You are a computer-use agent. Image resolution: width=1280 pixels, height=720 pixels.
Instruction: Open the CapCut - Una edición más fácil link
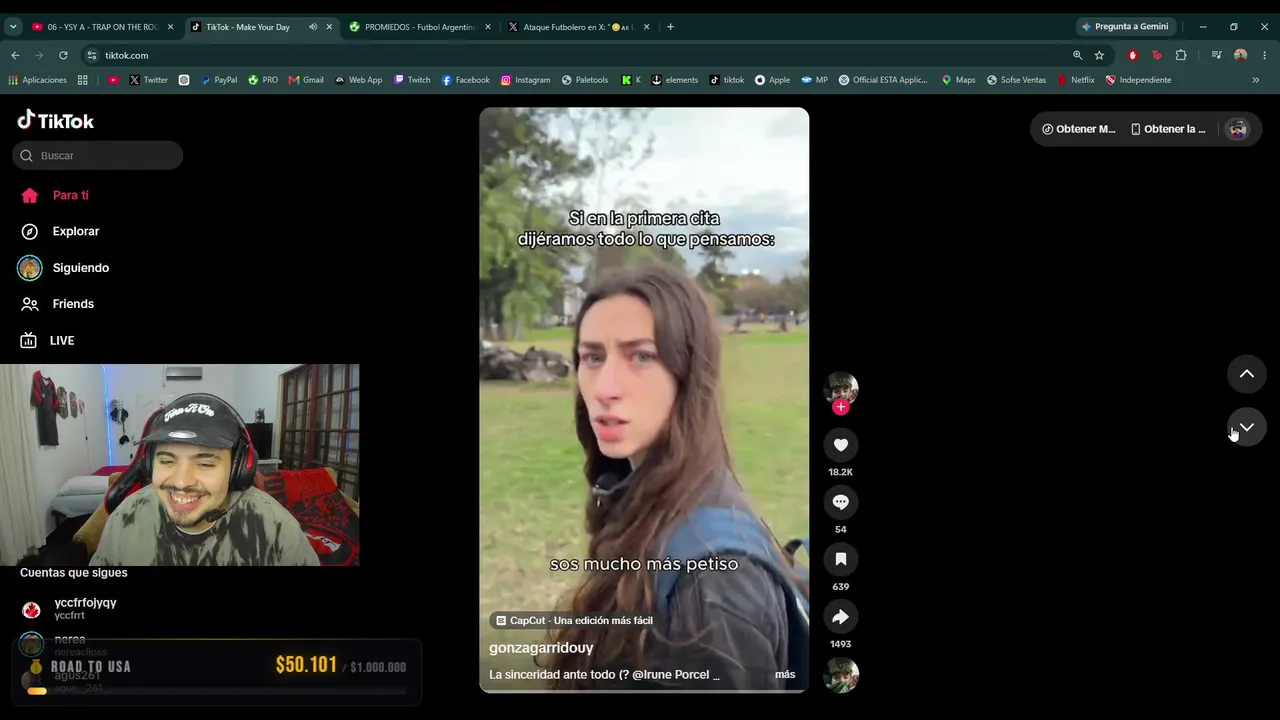pyautogui.click(x=575, y=621)
